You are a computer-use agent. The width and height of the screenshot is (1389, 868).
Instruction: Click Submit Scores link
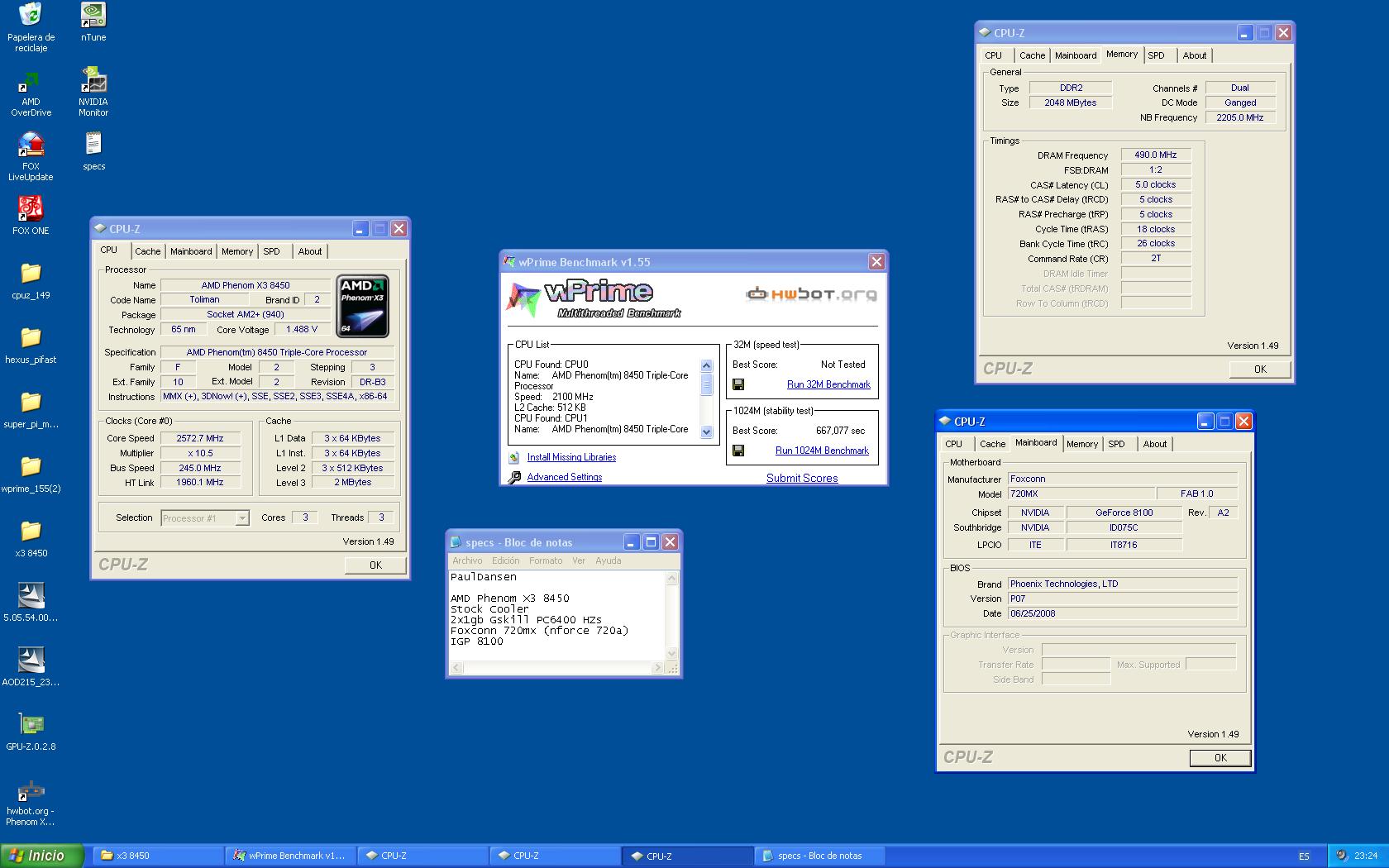802,478
